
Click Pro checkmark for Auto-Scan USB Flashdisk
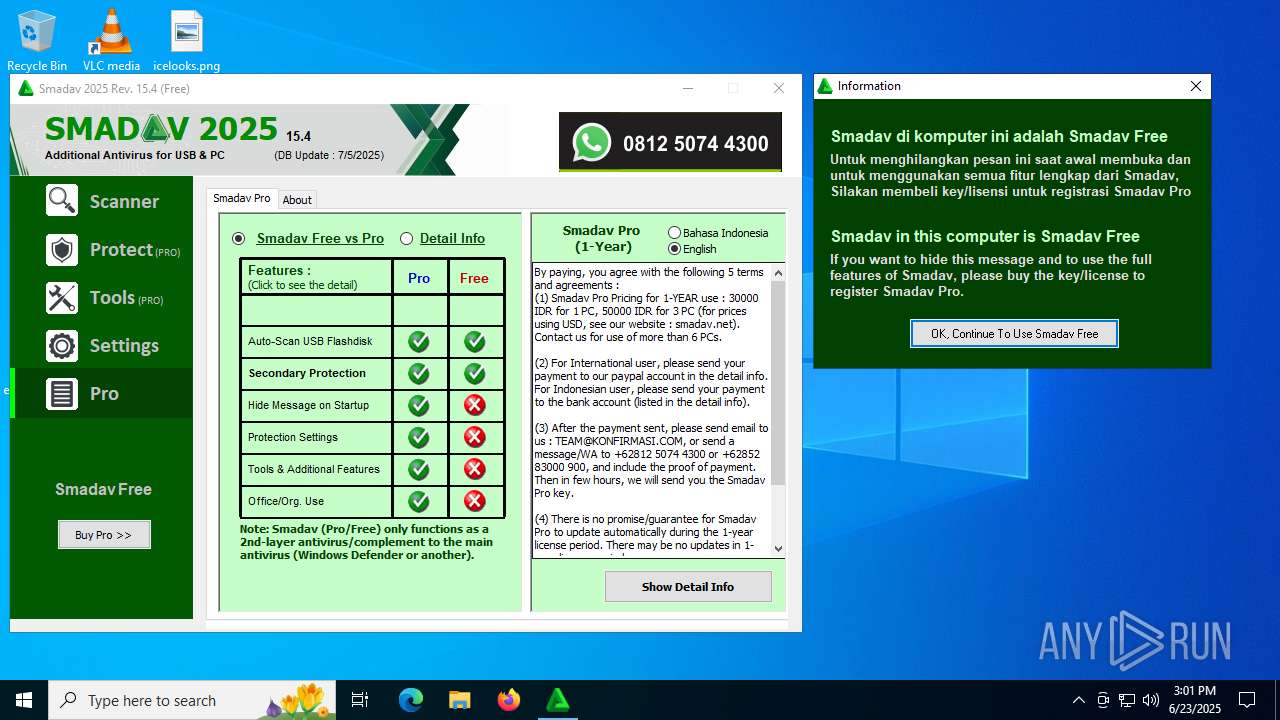419,341
